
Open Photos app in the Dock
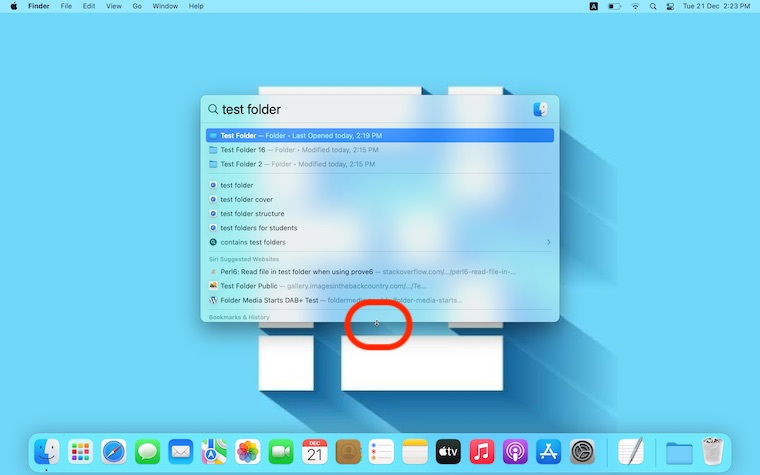(248, 452)
